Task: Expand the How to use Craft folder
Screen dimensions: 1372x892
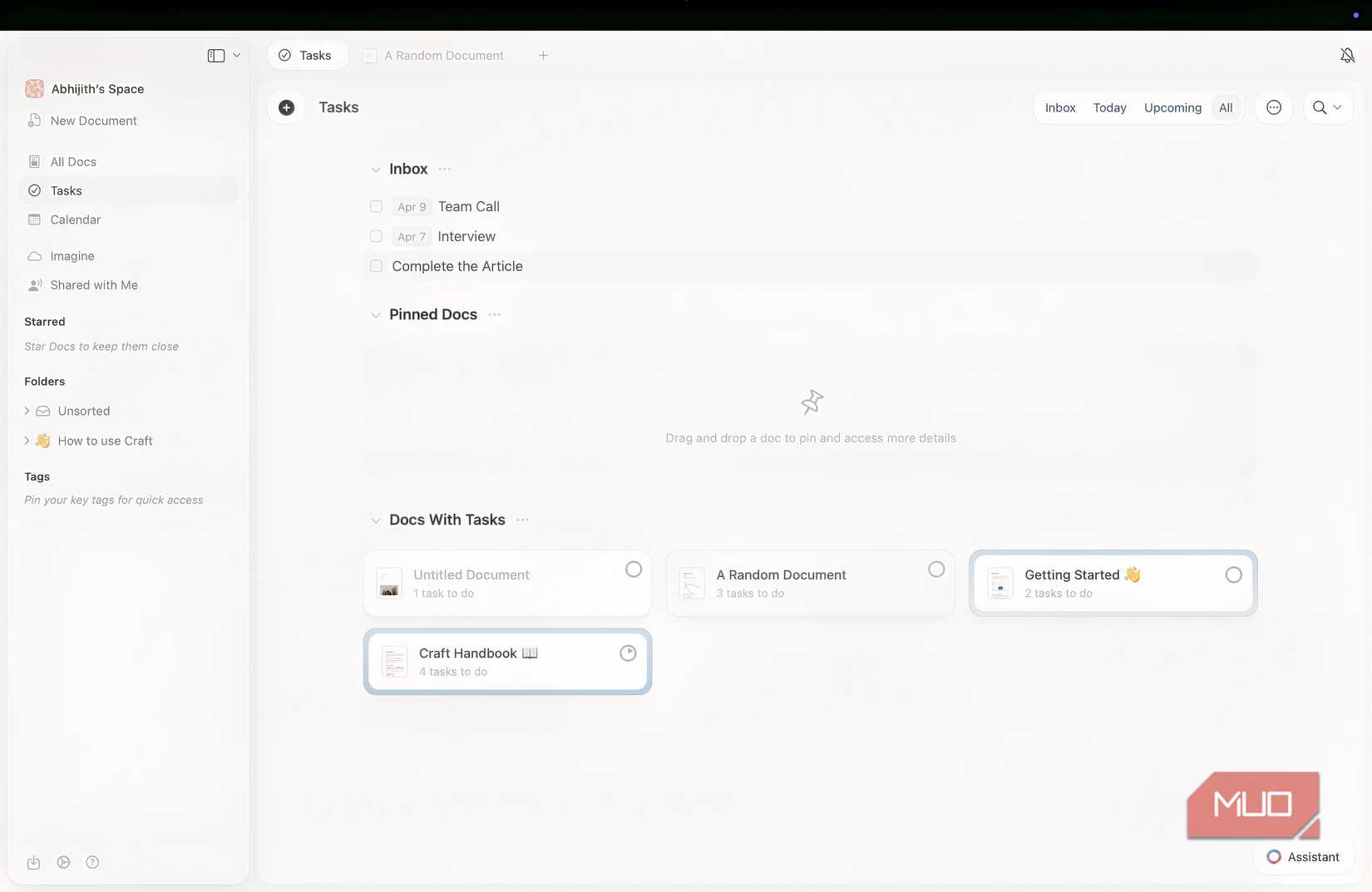Action: [x=26, y=441]
